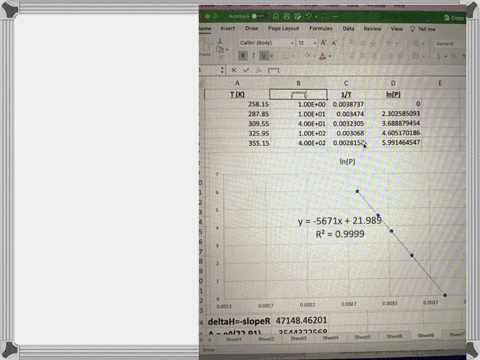480x360 pixels.
Task: Click the Copy icon in the ribbon
Action: tap(219, 50)
